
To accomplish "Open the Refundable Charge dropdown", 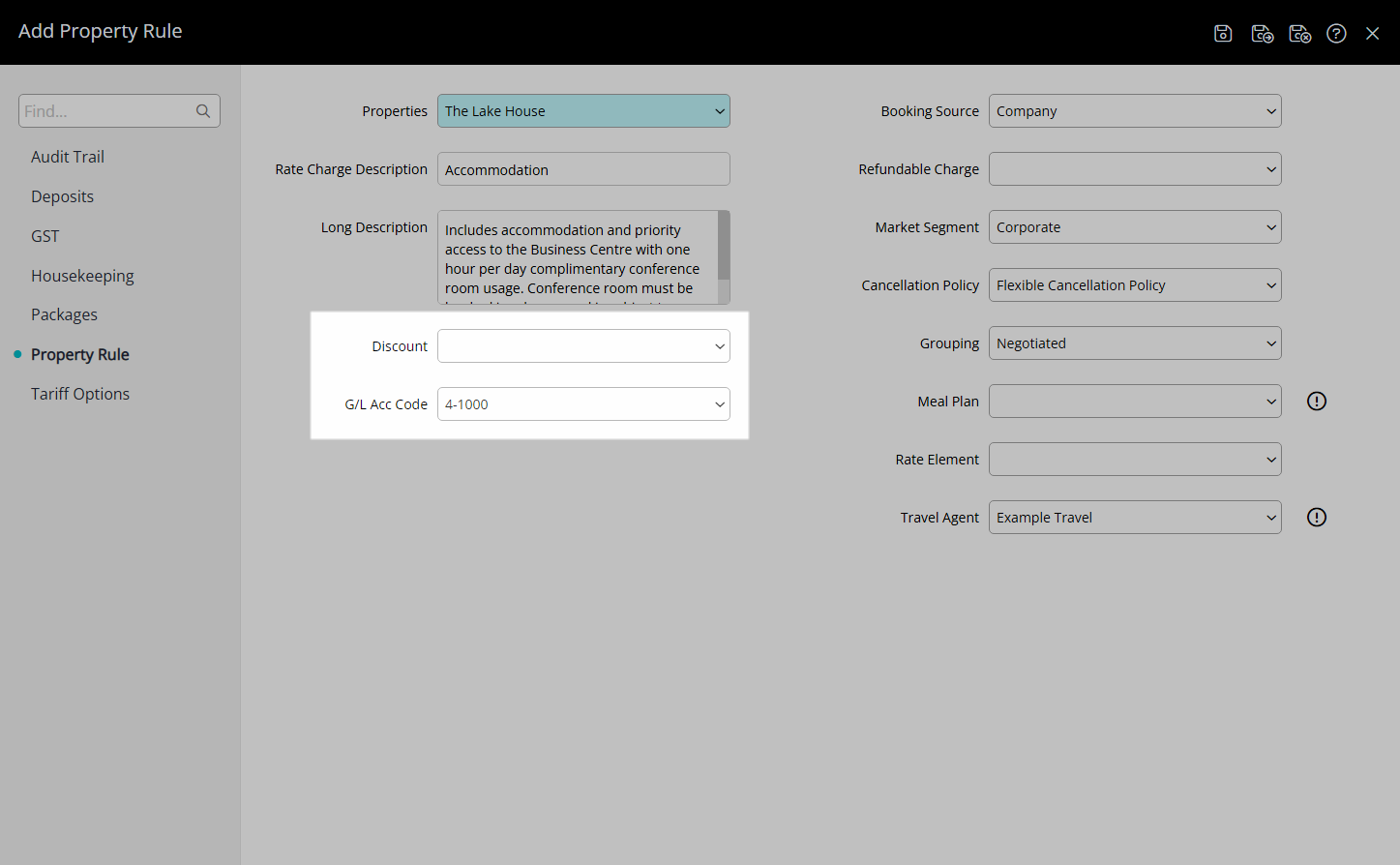I will 1135,169.
